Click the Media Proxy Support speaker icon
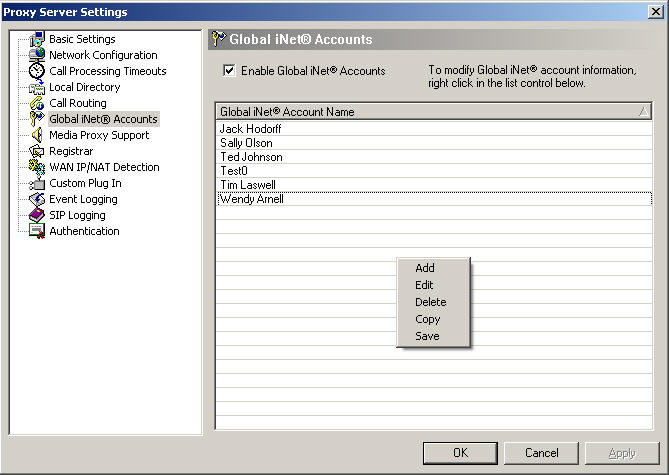Image resolution: width=669 pixels, height=475 pixels. (x=37, y=135)
